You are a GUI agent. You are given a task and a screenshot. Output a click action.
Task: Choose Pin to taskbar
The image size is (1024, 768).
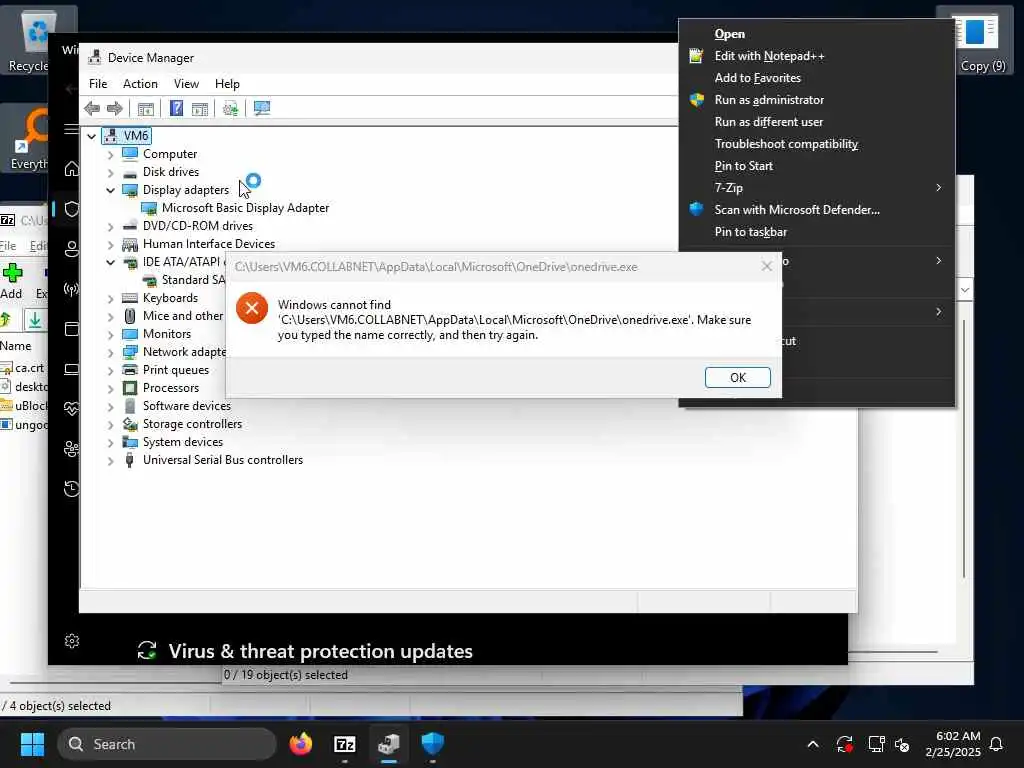coord(816,232)
